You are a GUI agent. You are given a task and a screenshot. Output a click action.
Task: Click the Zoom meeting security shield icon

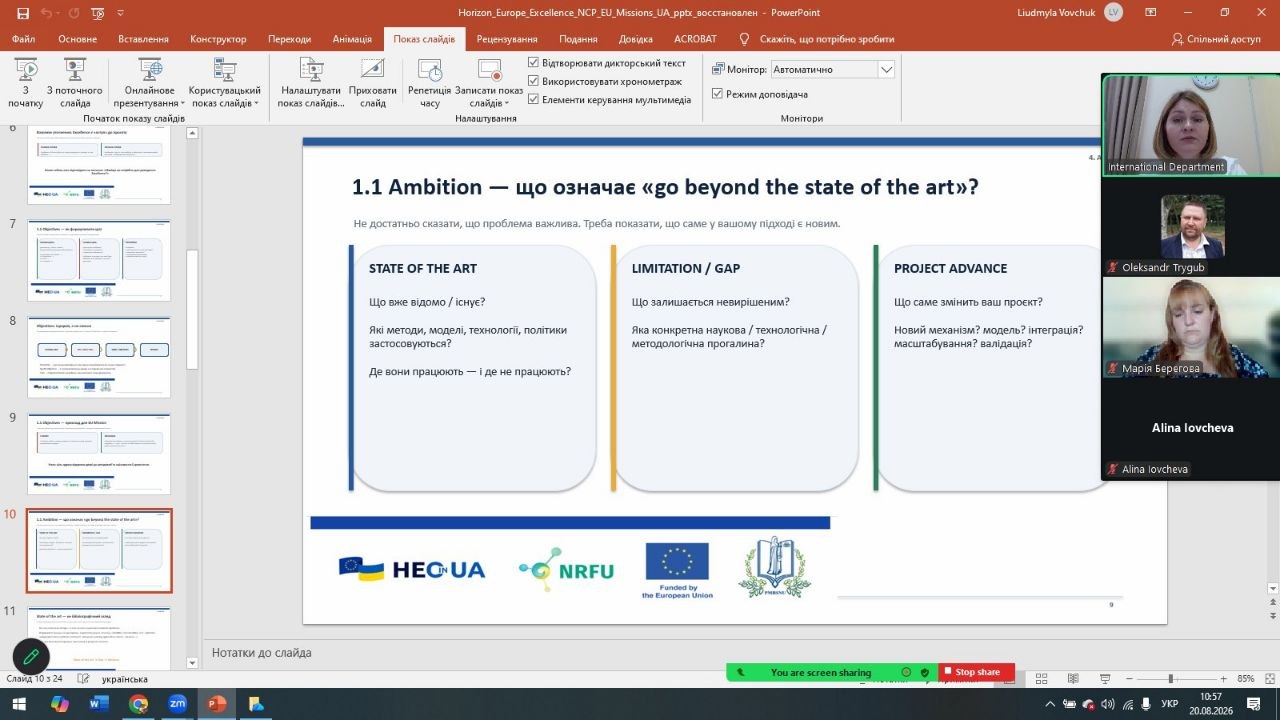924,672
